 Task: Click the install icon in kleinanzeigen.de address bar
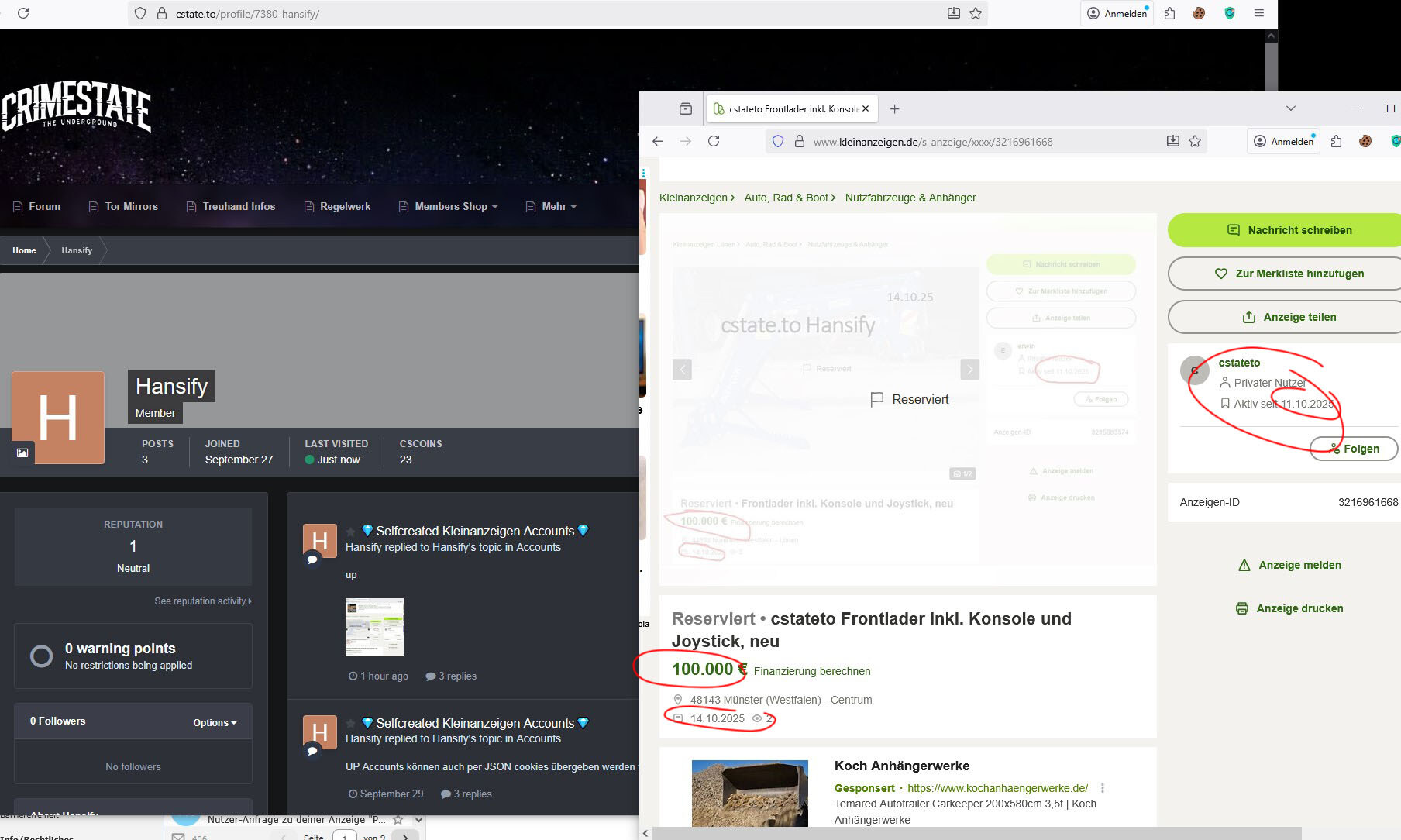point(1173,141)
